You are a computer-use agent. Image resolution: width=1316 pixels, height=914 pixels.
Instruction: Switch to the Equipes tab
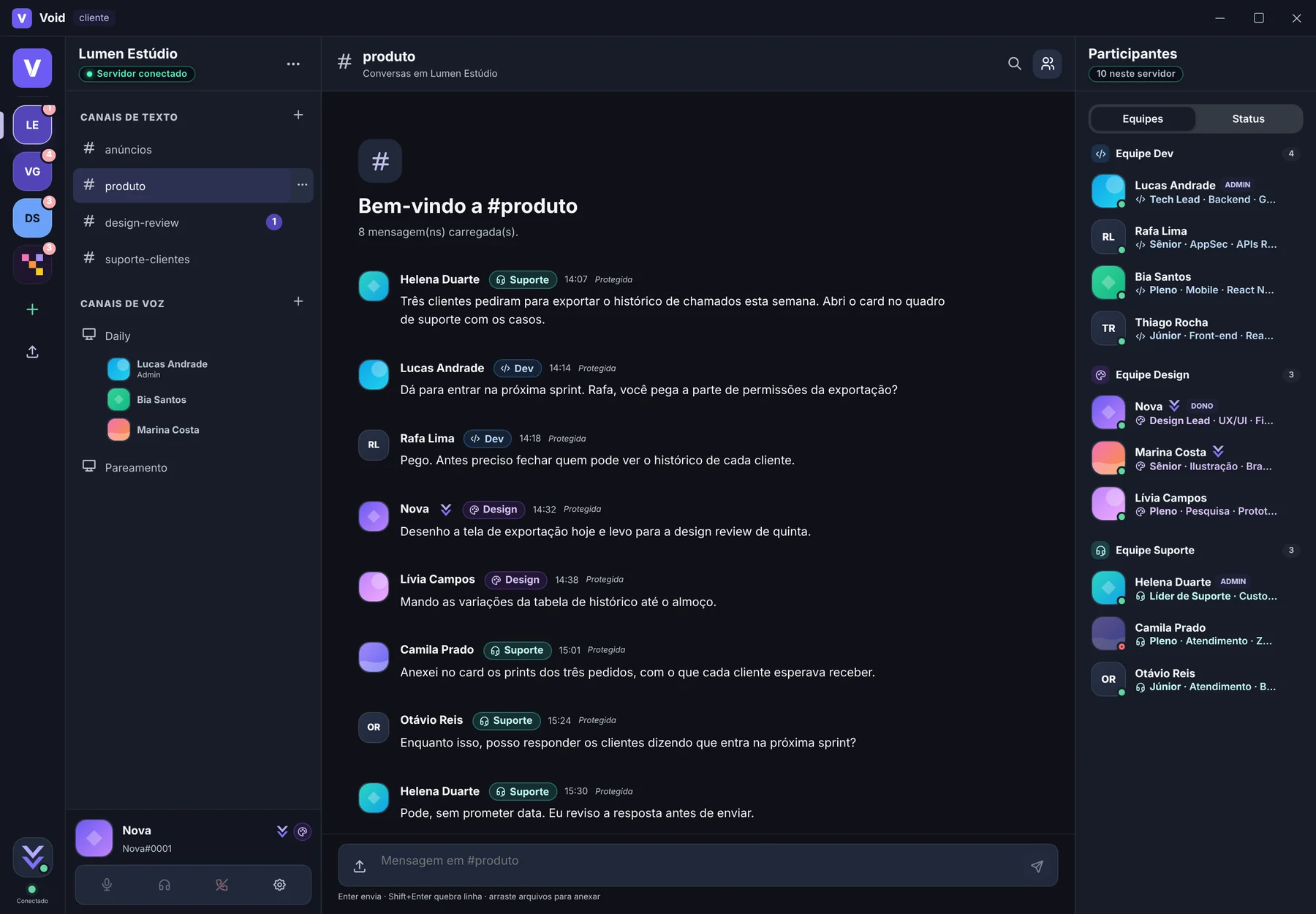1143,118
